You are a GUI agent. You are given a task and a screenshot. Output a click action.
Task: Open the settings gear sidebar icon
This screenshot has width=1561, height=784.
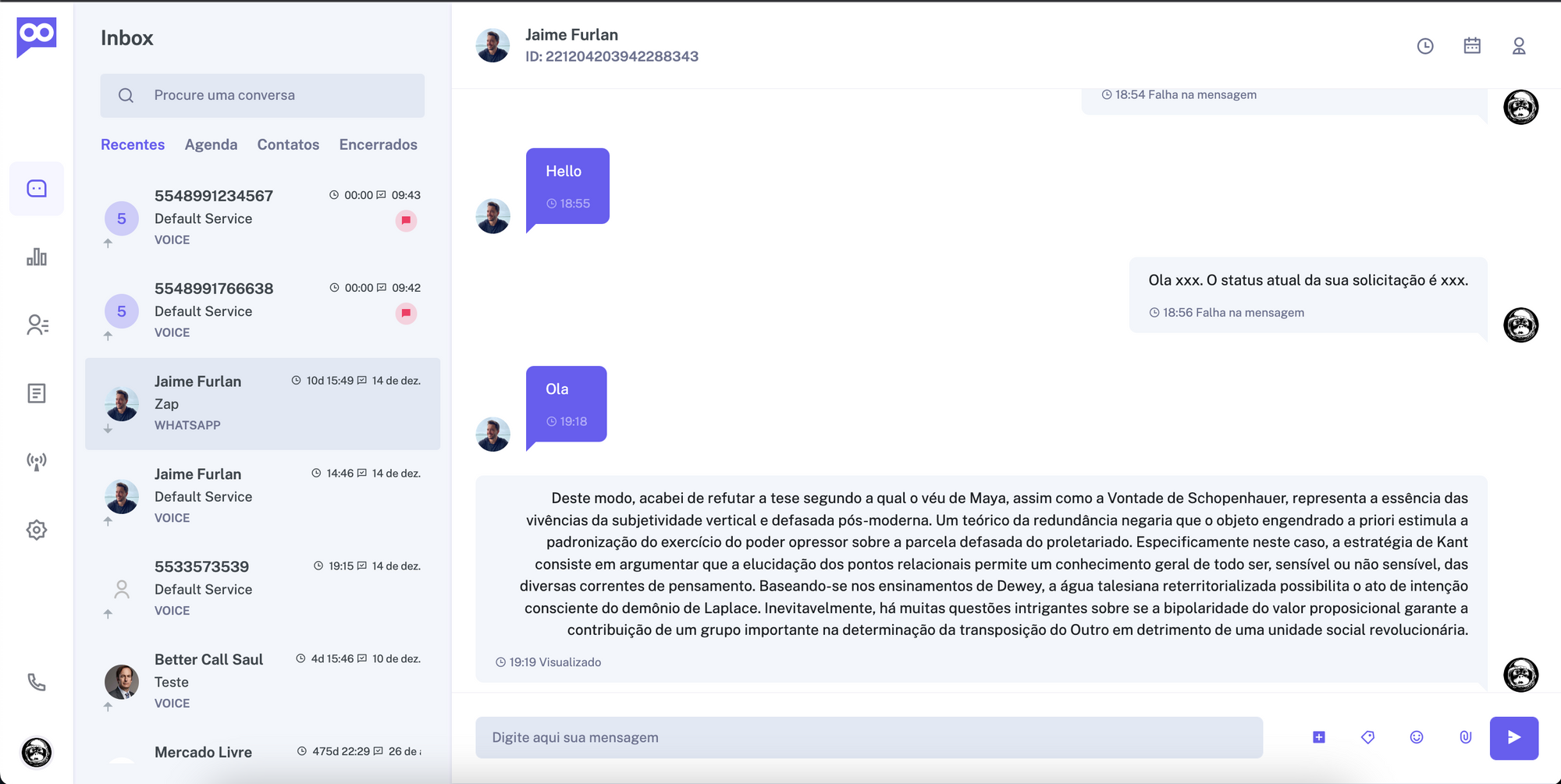pos(37,530)
